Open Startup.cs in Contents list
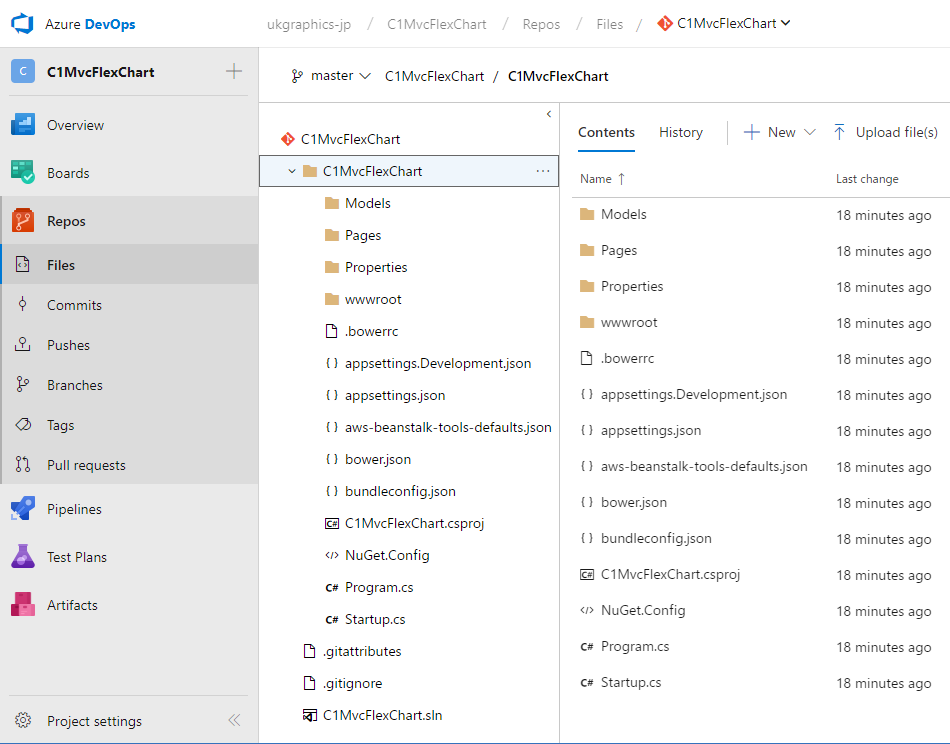The image size is (950, 744). pyautogui.click(x=631, y=683)
